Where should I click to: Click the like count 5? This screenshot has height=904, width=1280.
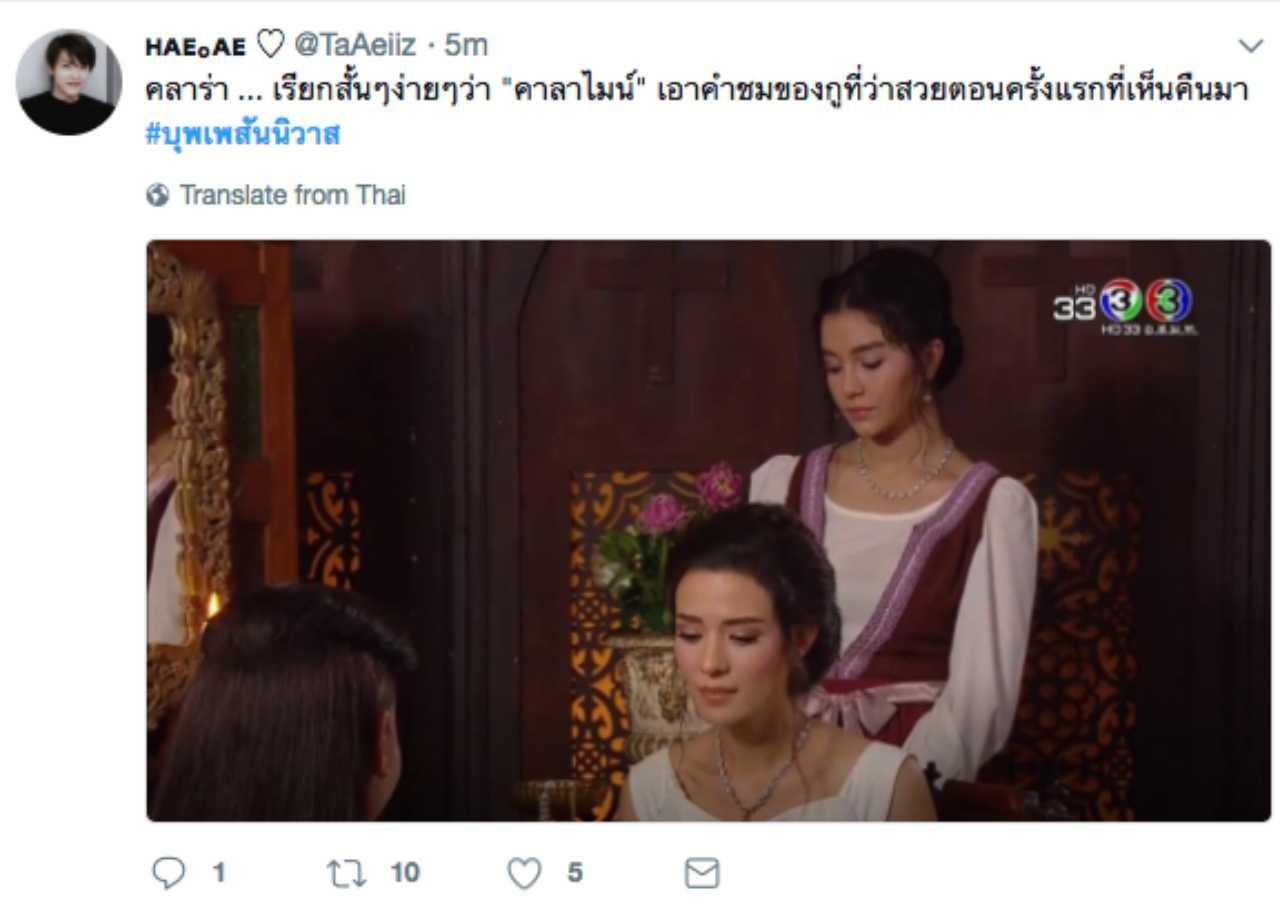[575, 873]
